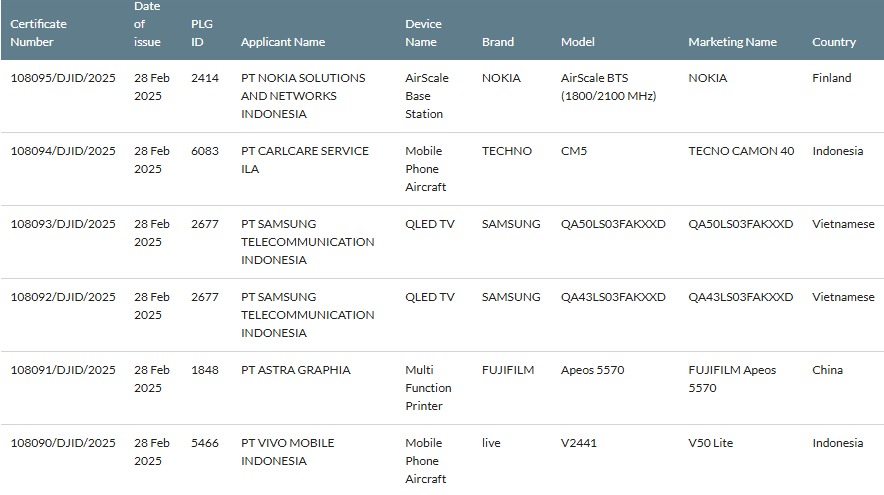Click model QA50LS03FAKXXD in Model column
884x495 pixels.
(x=613, y=224)
